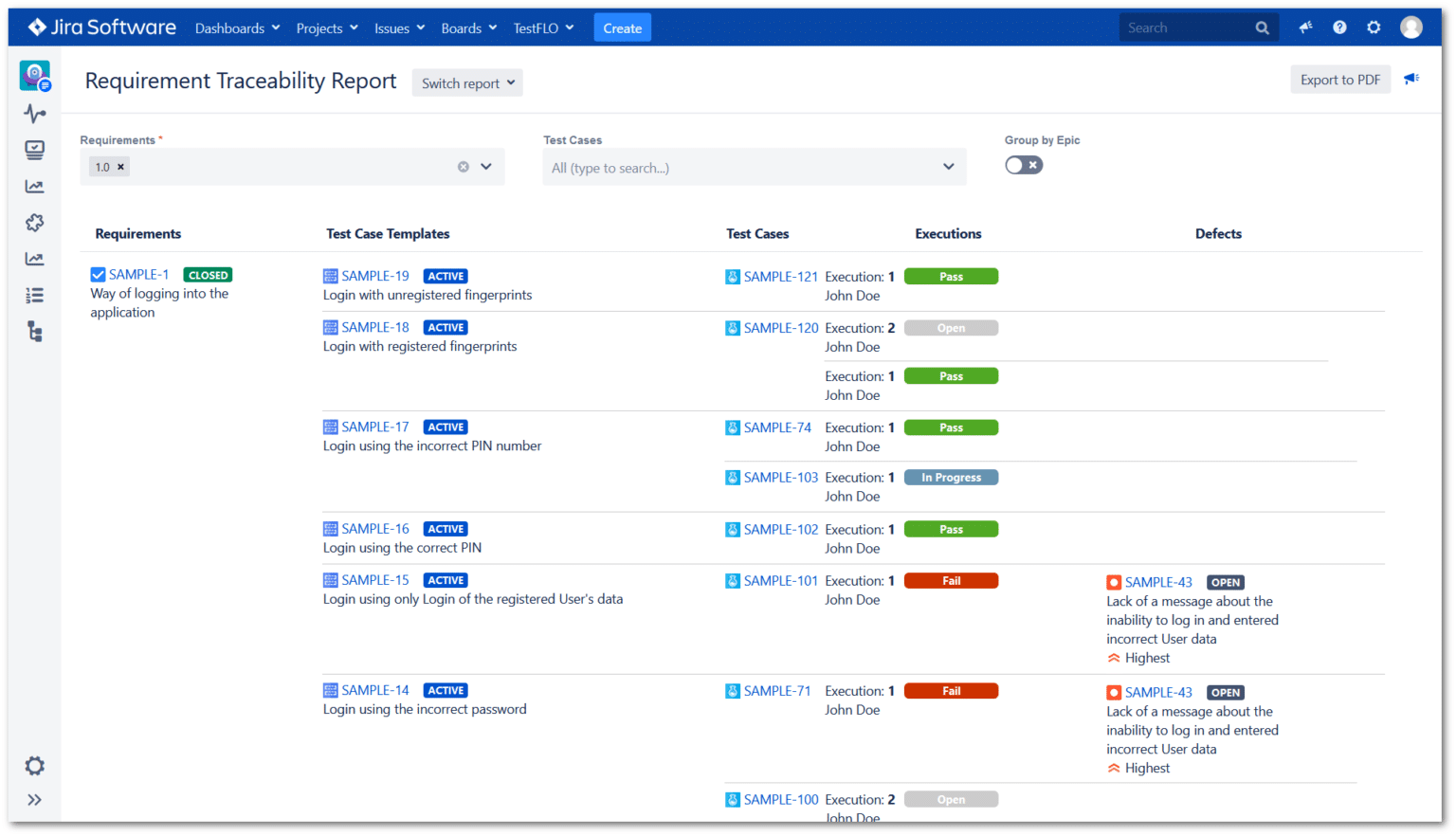Viewport: 1456px width, 836px height.
Task: Clear all selections in Requirements field
Action: [464, 167]
